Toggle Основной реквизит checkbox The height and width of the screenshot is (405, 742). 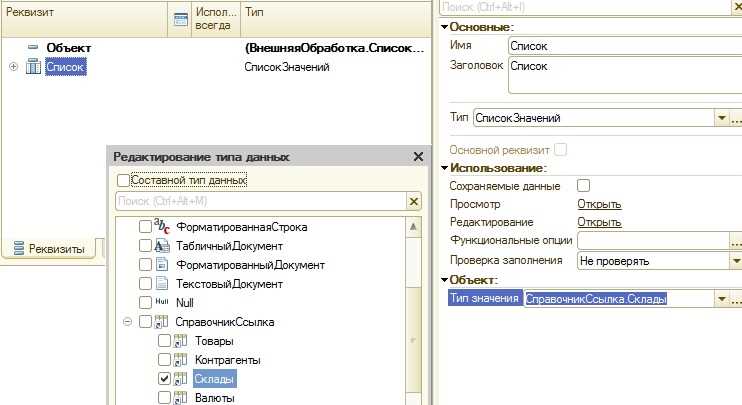pos(560,150)
